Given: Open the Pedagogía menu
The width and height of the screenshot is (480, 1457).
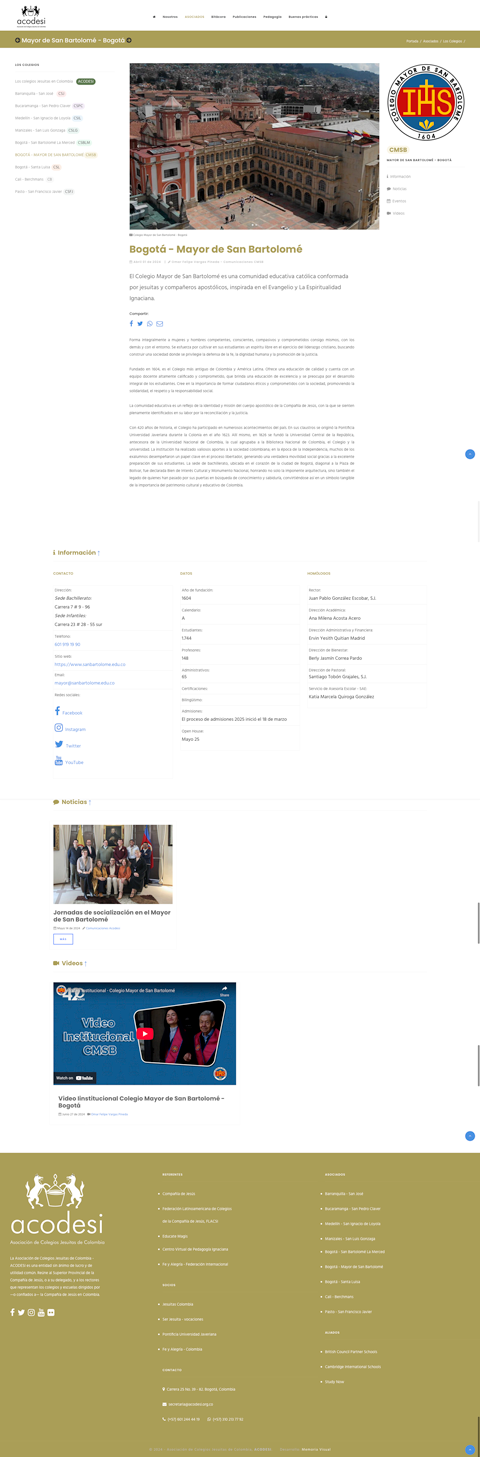Looking at the screenshot, I should [272, 17].
